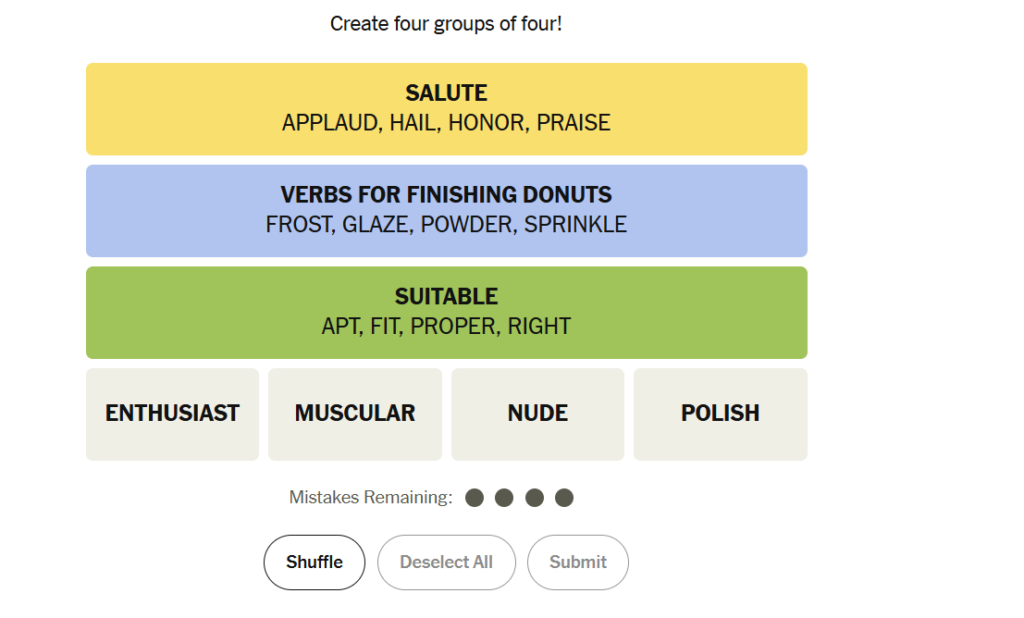Click the 'APT, FIT, PROPER, RIGHT' word list
1024x618 pixels.
pyautogui.click(x=447, y=326)
